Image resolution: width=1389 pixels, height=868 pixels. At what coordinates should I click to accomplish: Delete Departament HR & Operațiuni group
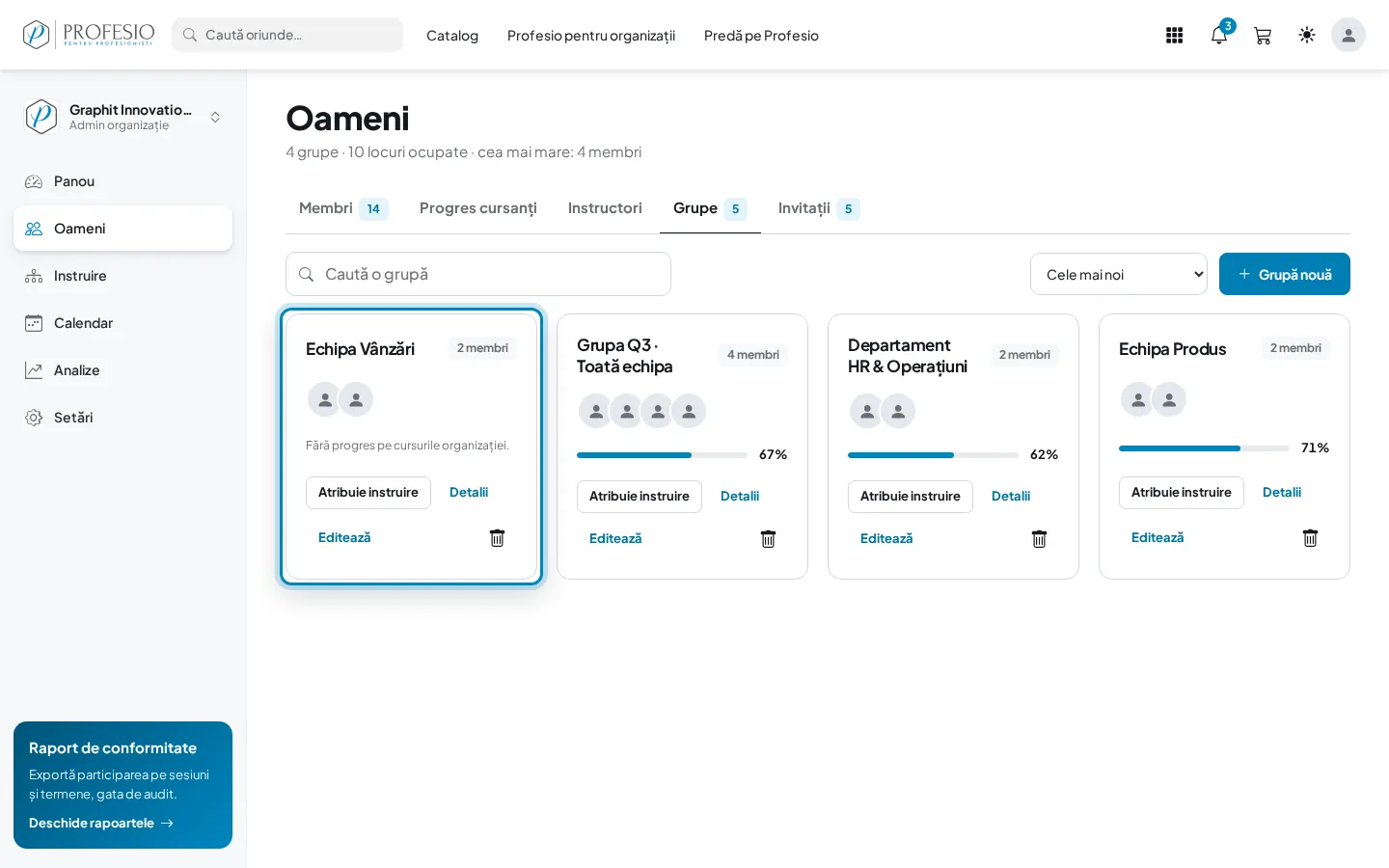coord(1039,539)
